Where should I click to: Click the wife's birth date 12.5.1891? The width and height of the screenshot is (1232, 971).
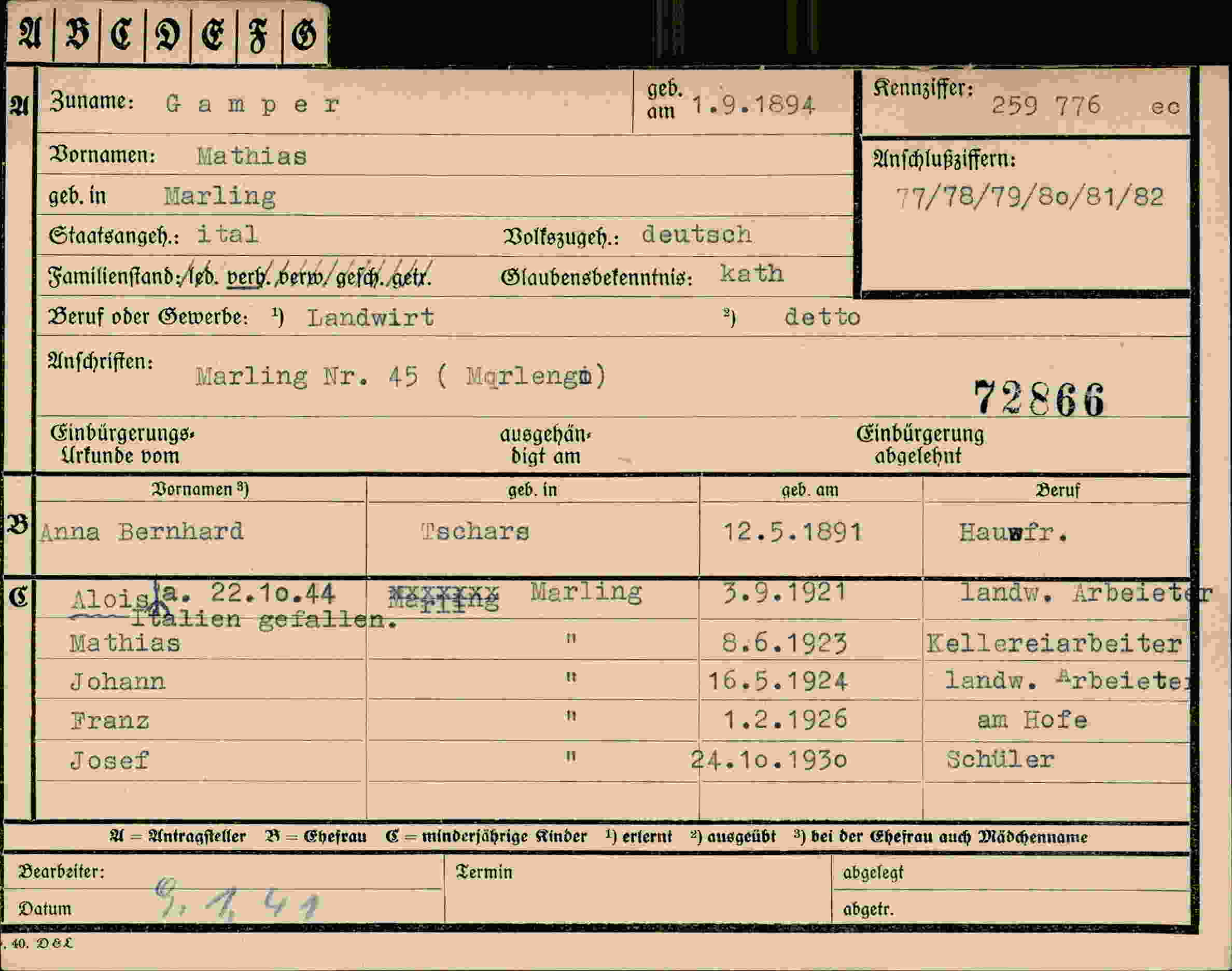click(x=792, y=533)
